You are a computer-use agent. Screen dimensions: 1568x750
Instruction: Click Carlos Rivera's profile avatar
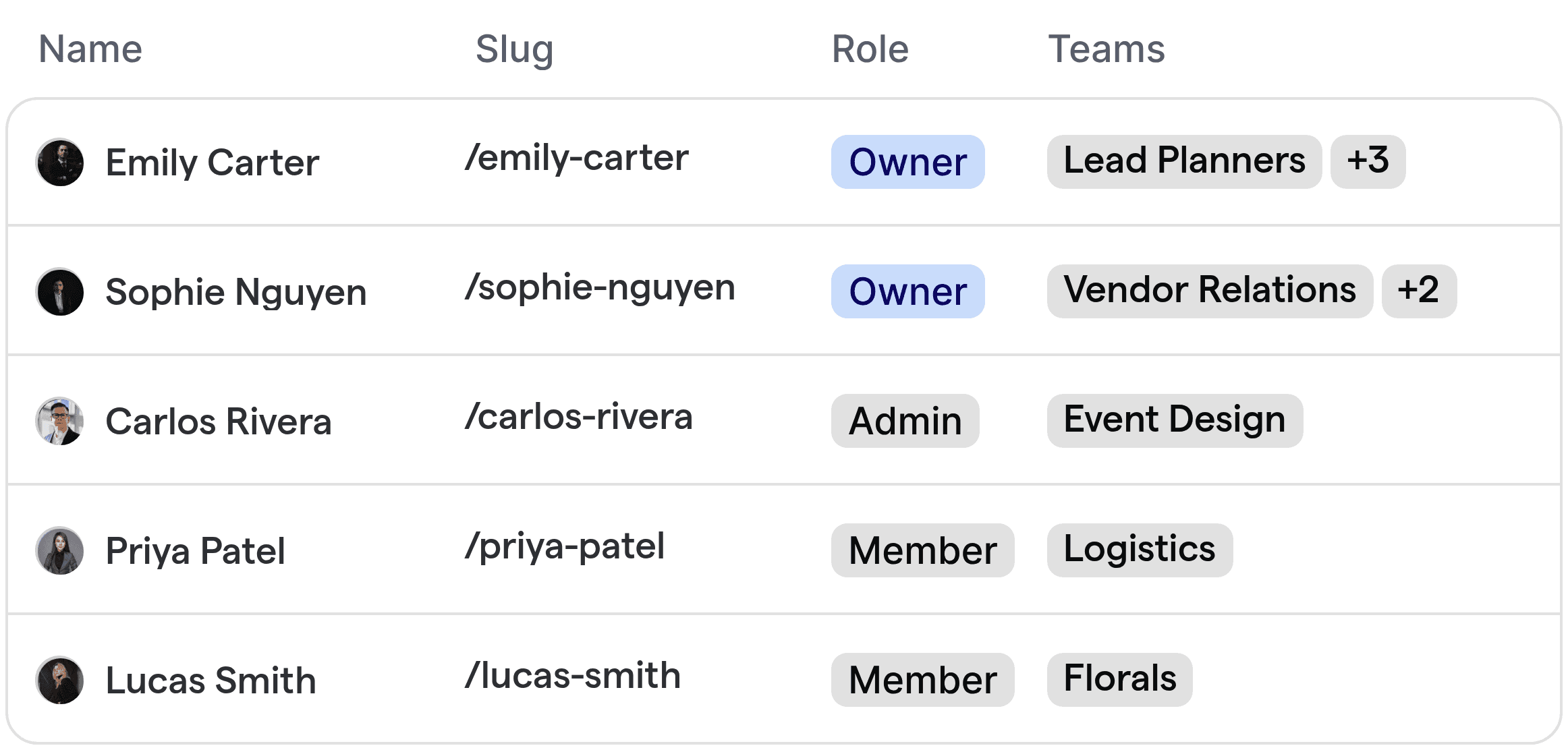pyautogui.click(x=60, y=421)
